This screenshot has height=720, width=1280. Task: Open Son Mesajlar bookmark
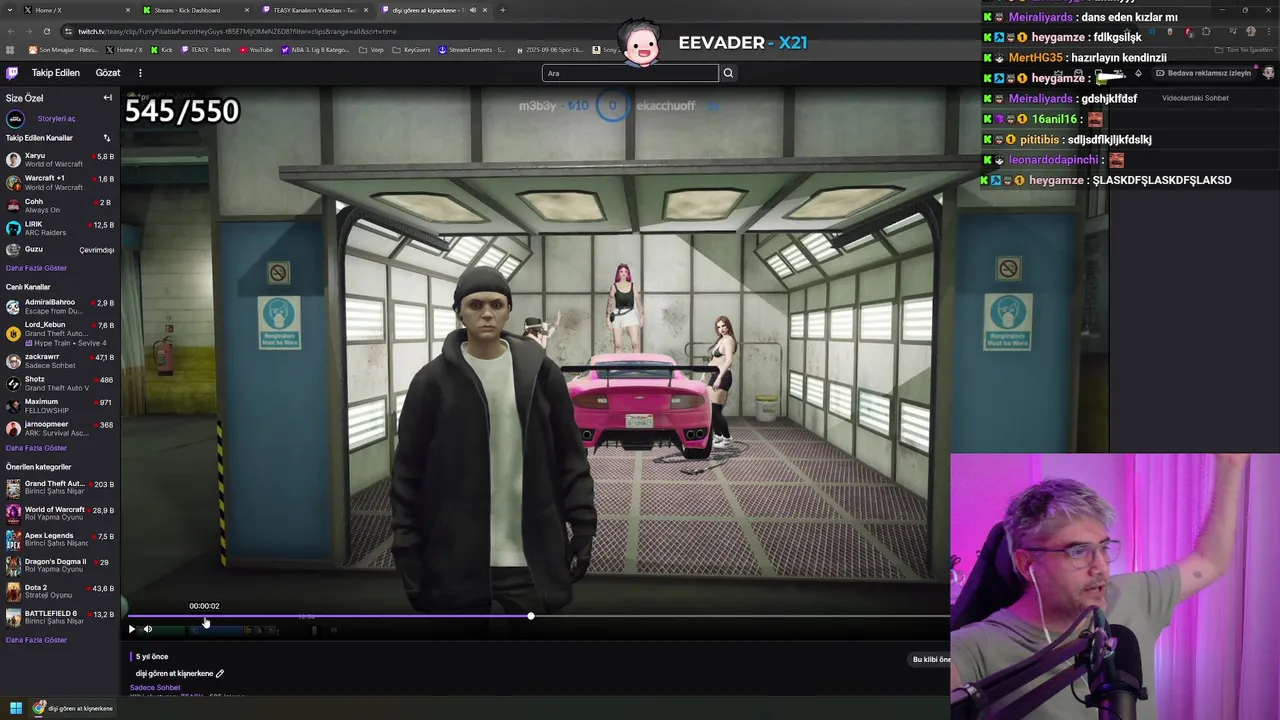coord(64,49)
